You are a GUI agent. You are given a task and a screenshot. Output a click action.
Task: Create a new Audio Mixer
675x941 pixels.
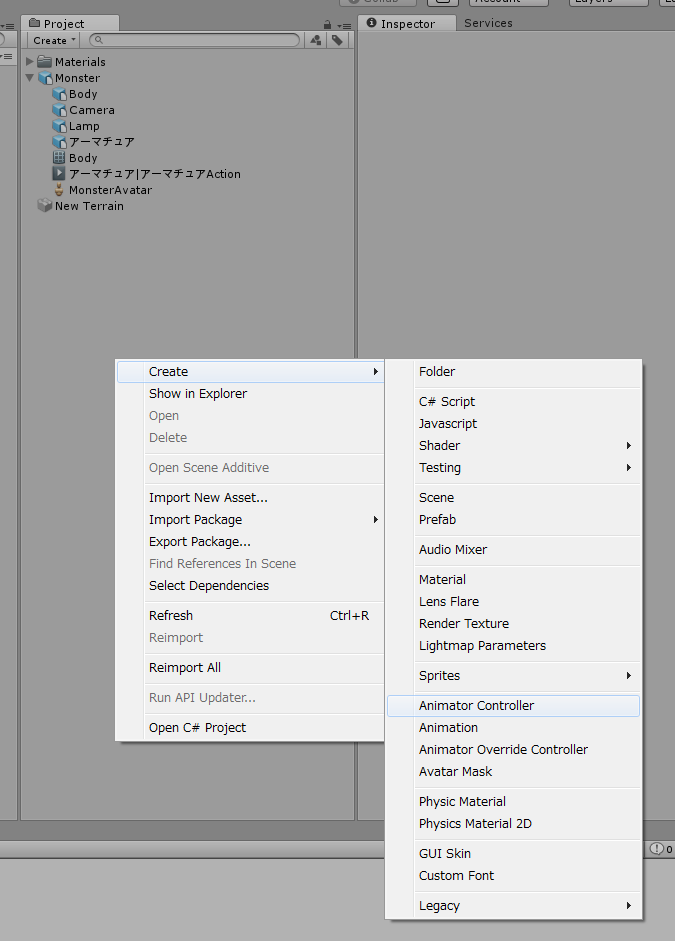[514, 550]
